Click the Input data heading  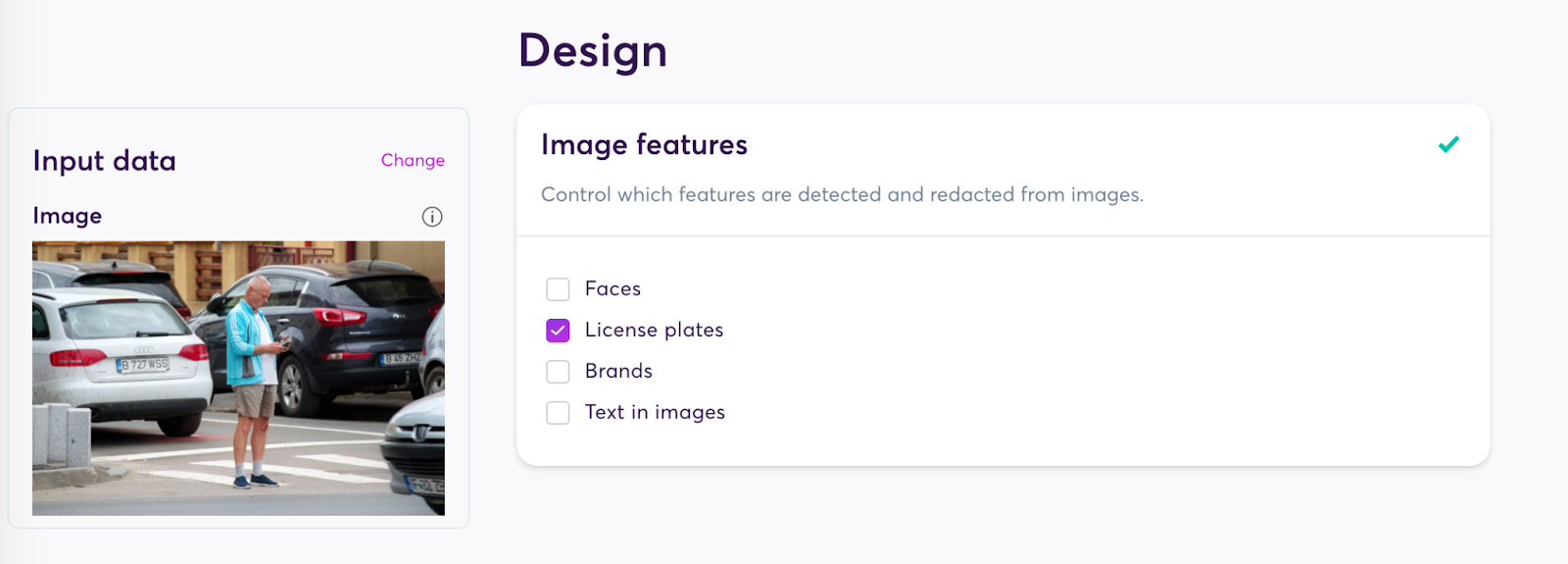[104, 160]
